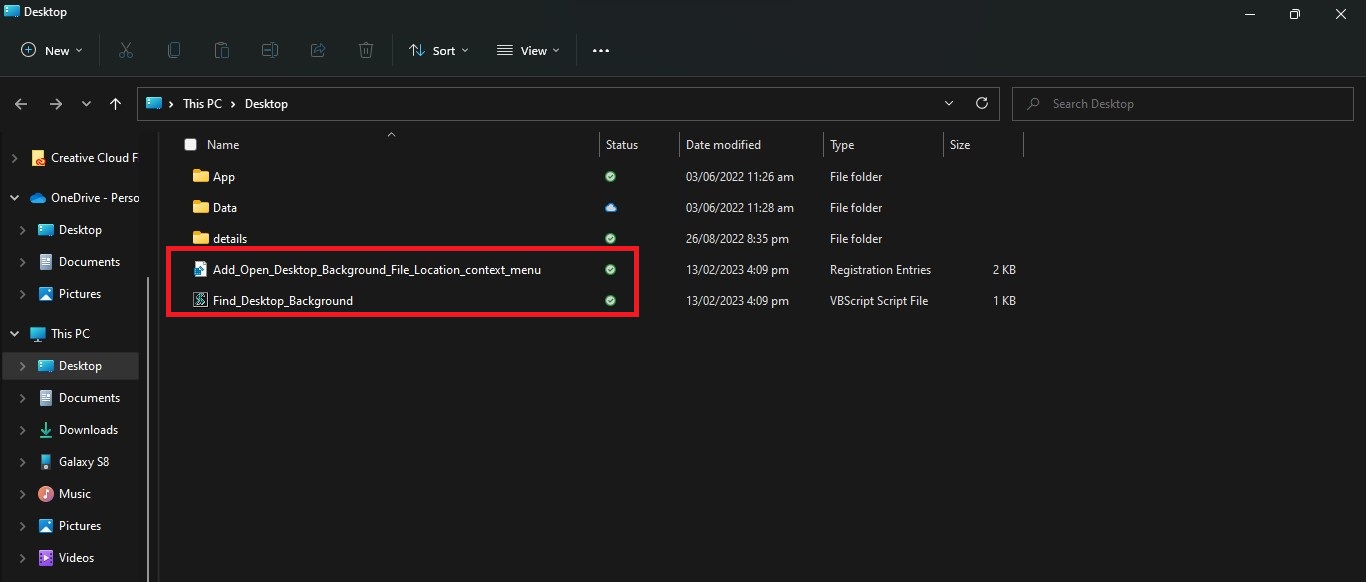
Task: Select the Find_Desktop_Background script file
Action: point(283,301)
